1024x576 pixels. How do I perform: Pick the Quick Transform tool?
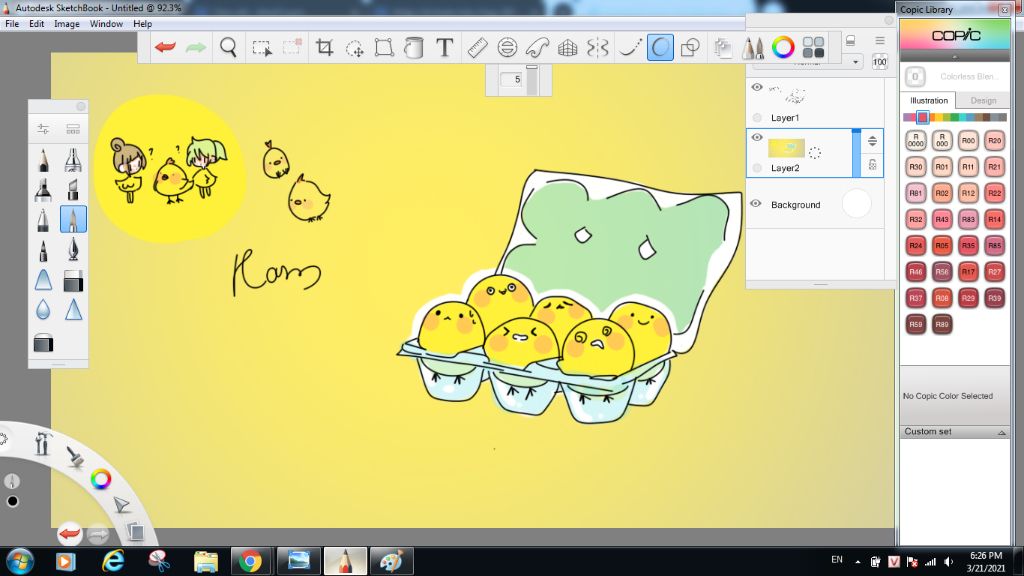pyautogui.click(x=355, y=48)
